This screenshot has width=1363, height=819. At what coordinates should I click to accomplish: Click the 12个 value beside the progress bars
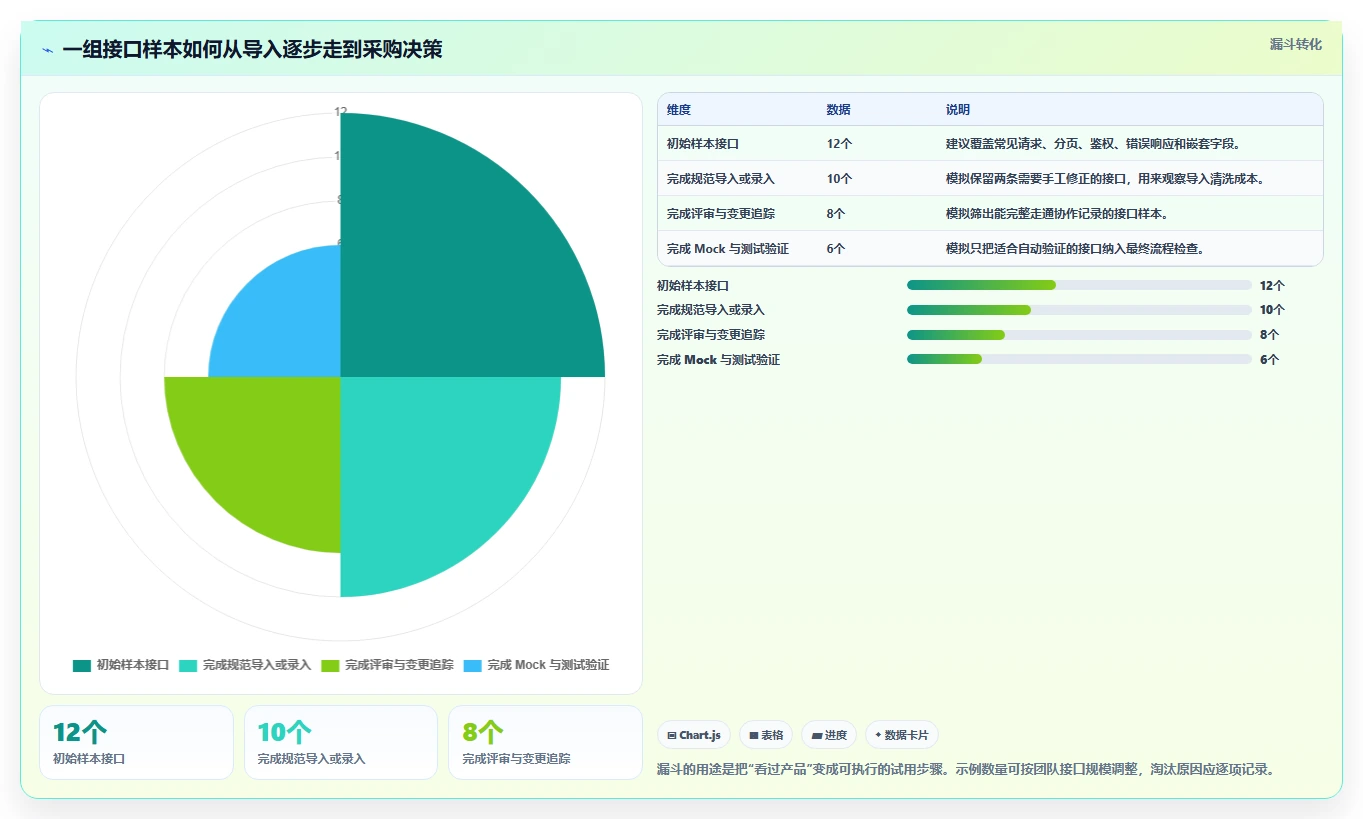click(1273, 285)
